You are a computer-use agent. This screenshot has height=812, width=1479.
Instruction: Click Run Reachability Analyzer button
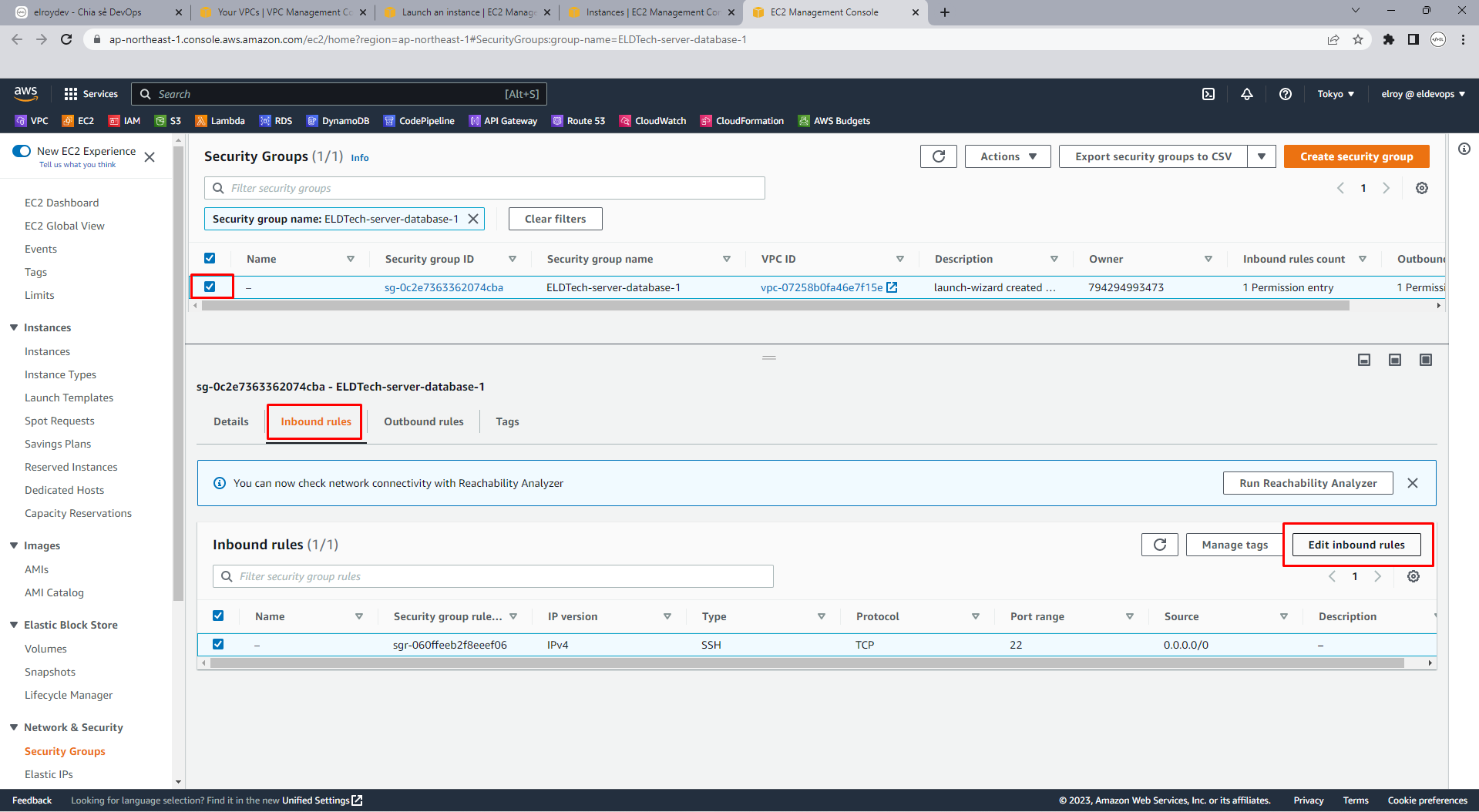1308,483
